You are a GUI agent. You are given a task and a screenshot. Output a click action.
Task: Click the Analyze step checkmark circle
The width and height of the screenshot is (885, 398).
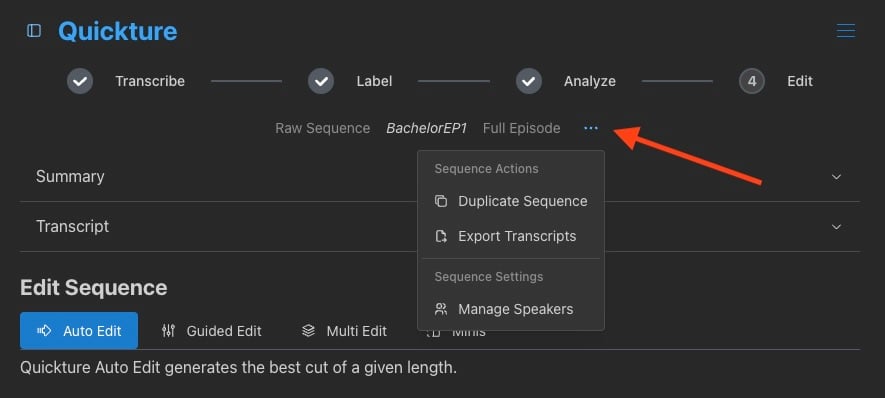[529, 81]
